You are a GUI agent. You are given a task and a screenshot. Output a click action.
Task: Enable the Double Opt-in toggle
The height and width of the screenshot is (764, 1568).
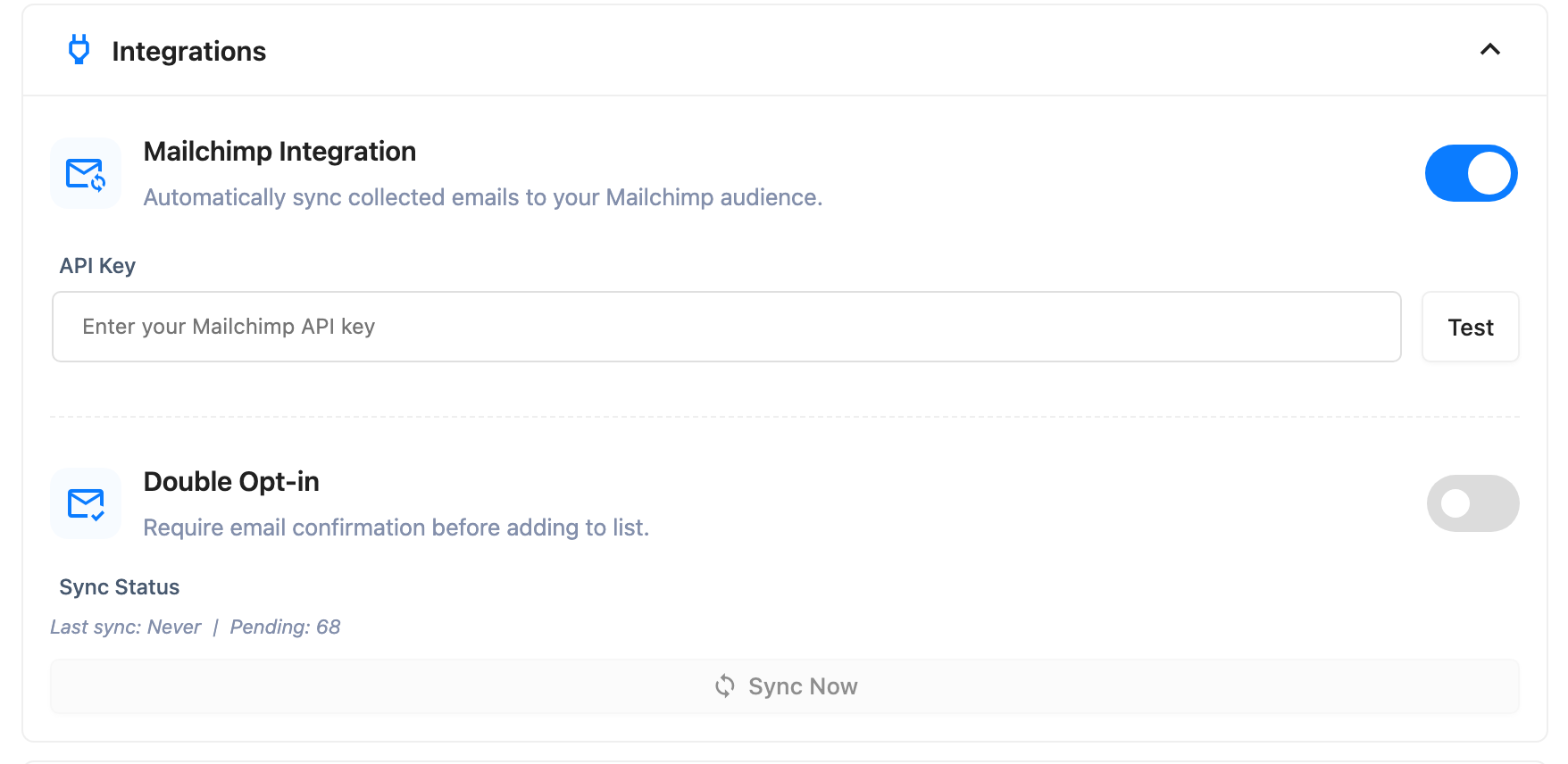tap(1472, 503)
